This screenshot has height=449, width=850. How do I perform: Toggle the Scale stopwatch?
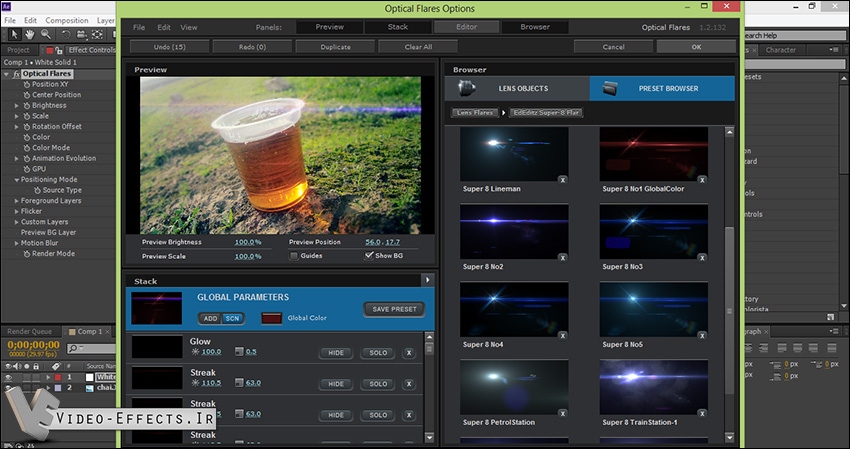27,116
